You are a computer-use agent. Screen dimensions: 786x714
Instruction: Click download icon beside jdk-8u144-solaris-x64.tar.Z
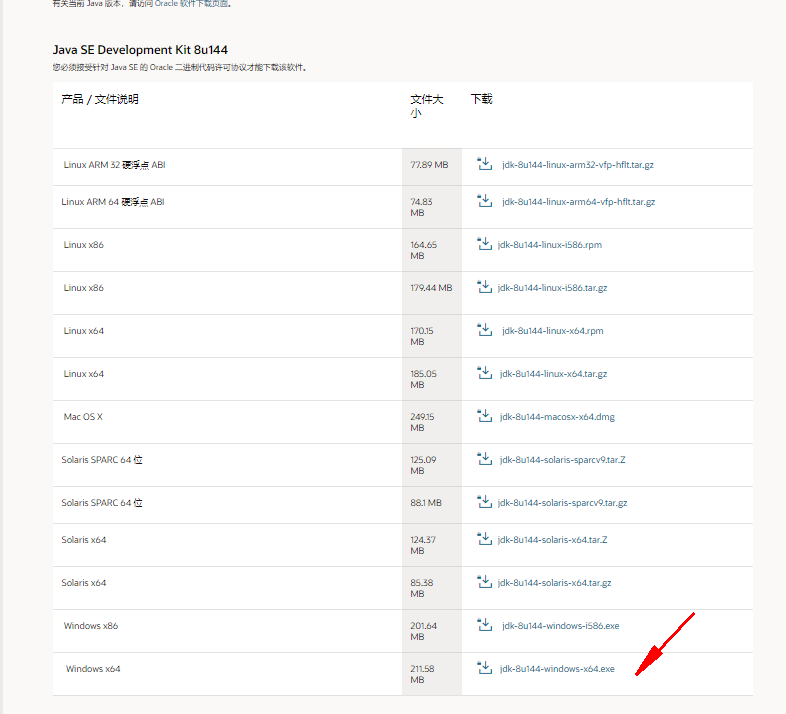[x=484, y=539]
